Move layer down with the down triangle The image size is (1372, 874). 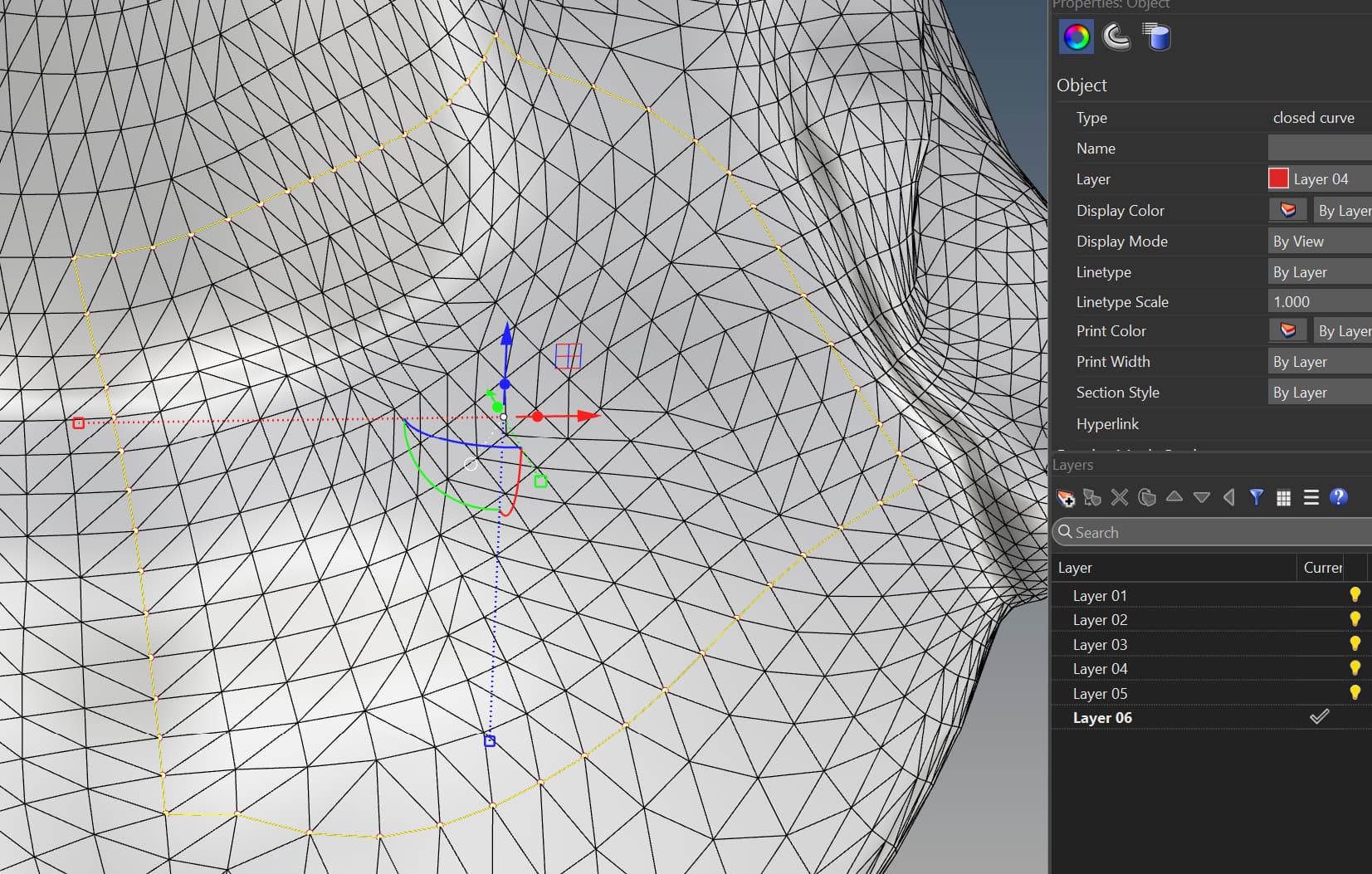pyautogui.click(x=1201, y=497)
